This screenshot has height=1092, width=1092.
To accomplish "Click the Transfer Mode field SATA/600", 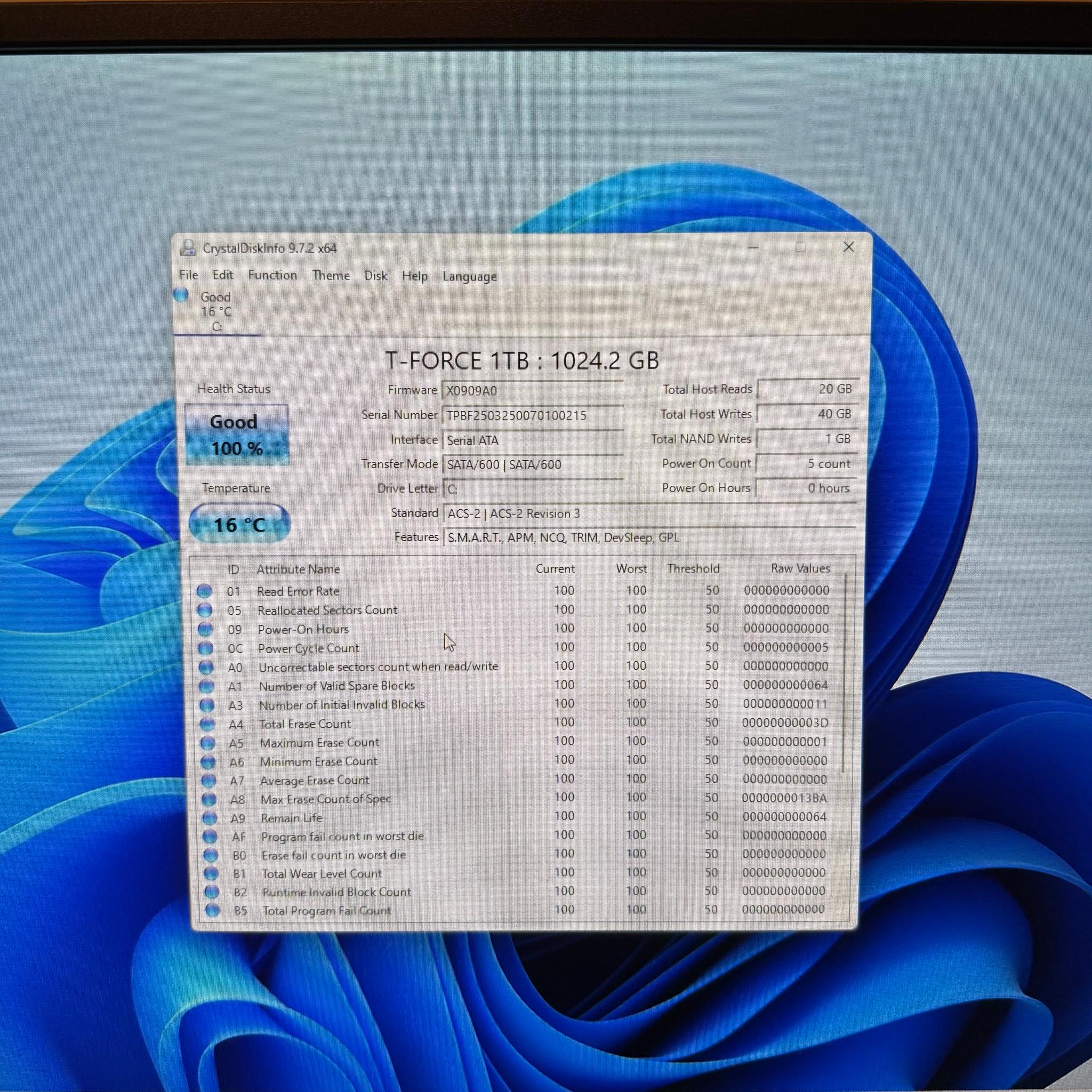I will coord(533,464).
